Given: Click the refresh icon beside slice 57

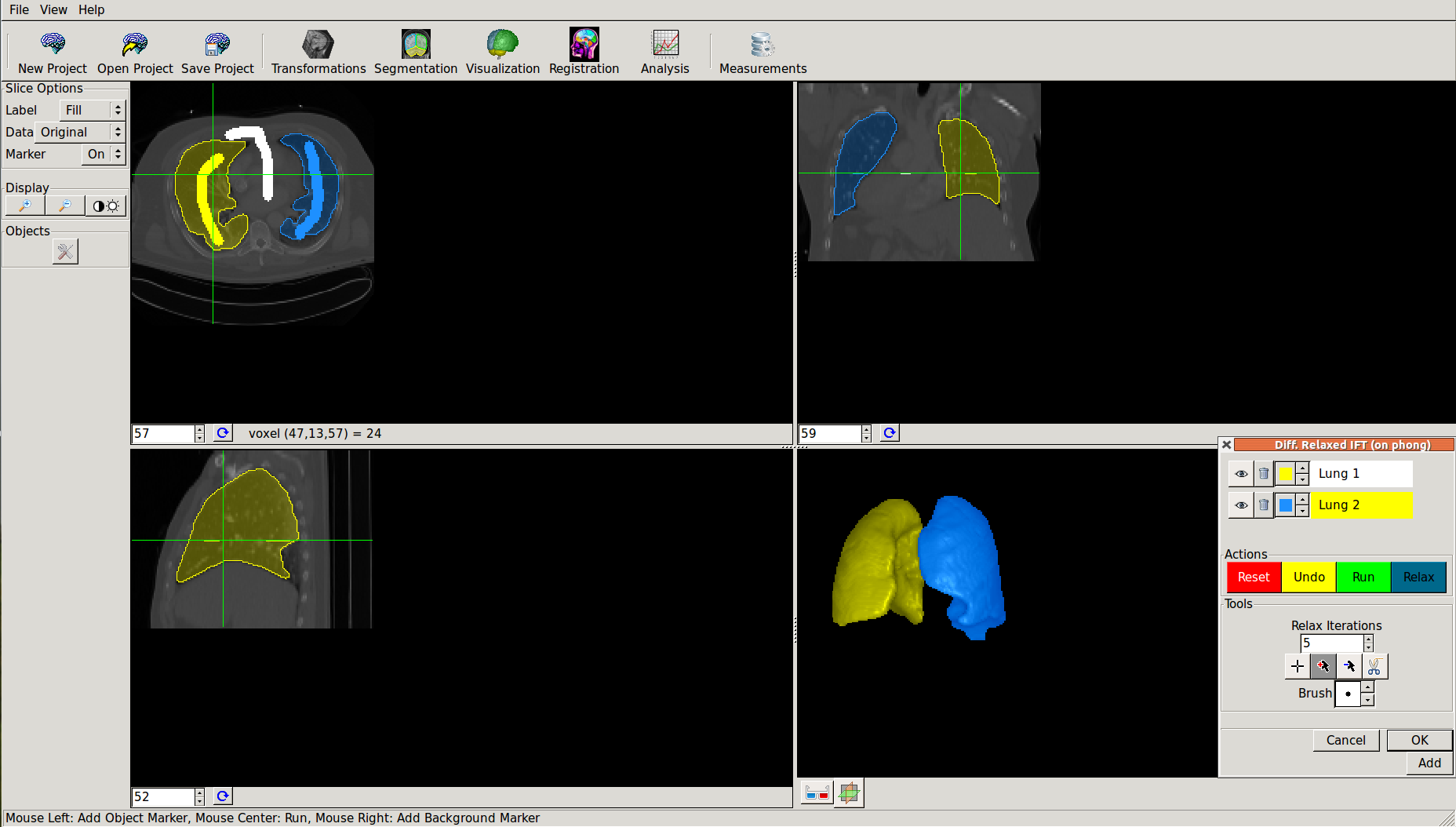Looking at the screenshot, I should click(x=223, y=433).
